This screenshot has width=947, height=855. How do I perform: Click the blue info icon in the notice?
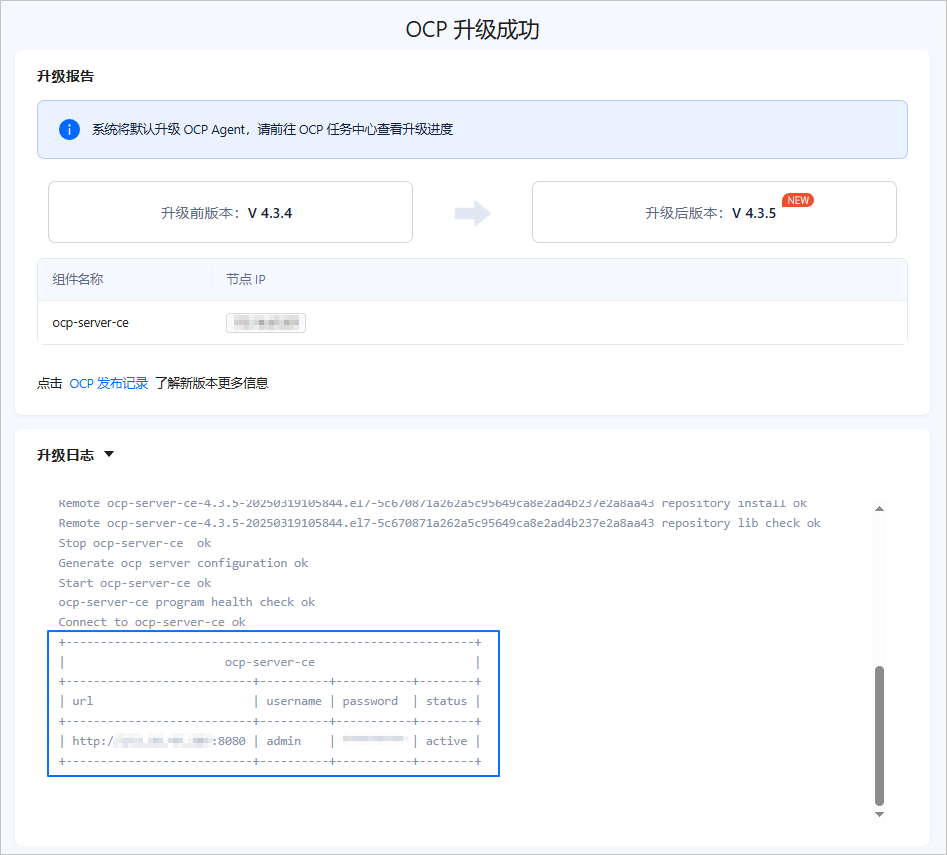click(x=69, y=129)
